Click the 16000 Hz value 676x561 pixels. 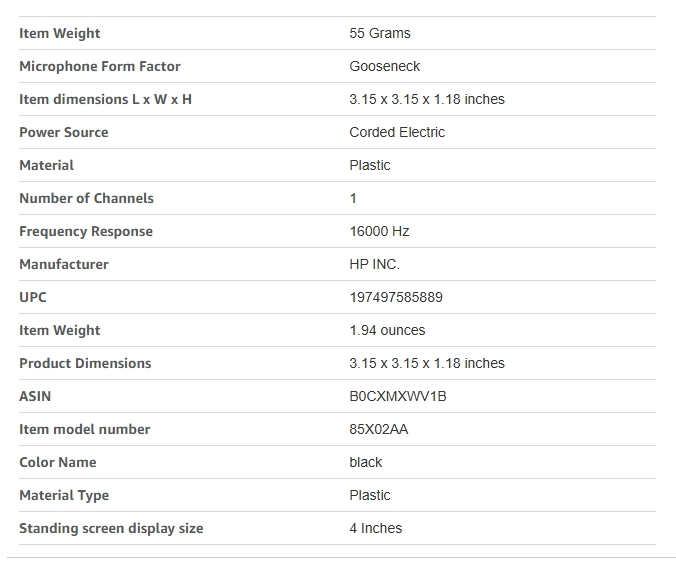379,231
